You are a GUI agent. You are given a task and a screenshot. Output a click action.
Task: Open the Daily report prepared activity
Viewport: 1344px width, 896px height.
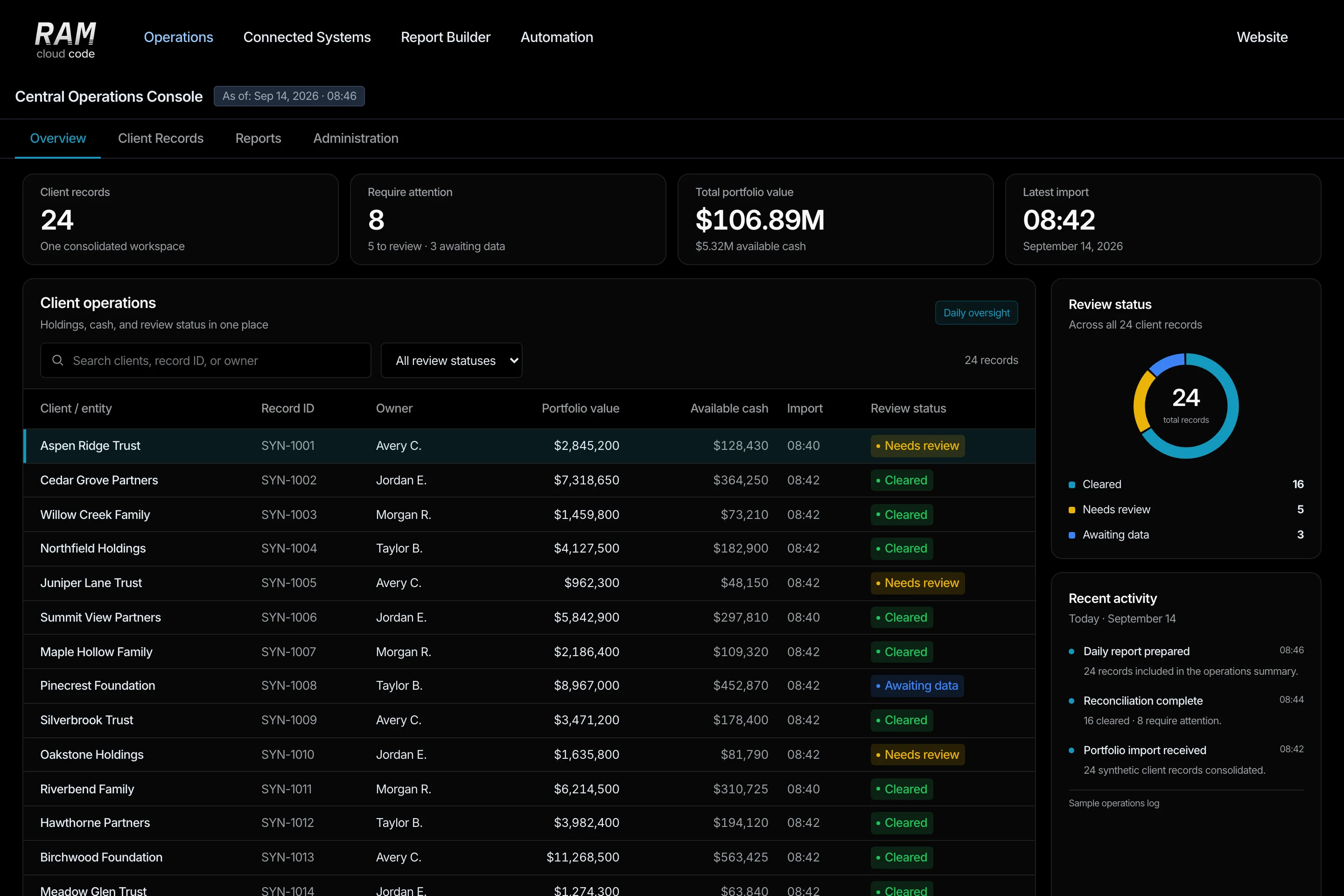click(1186, 661)
